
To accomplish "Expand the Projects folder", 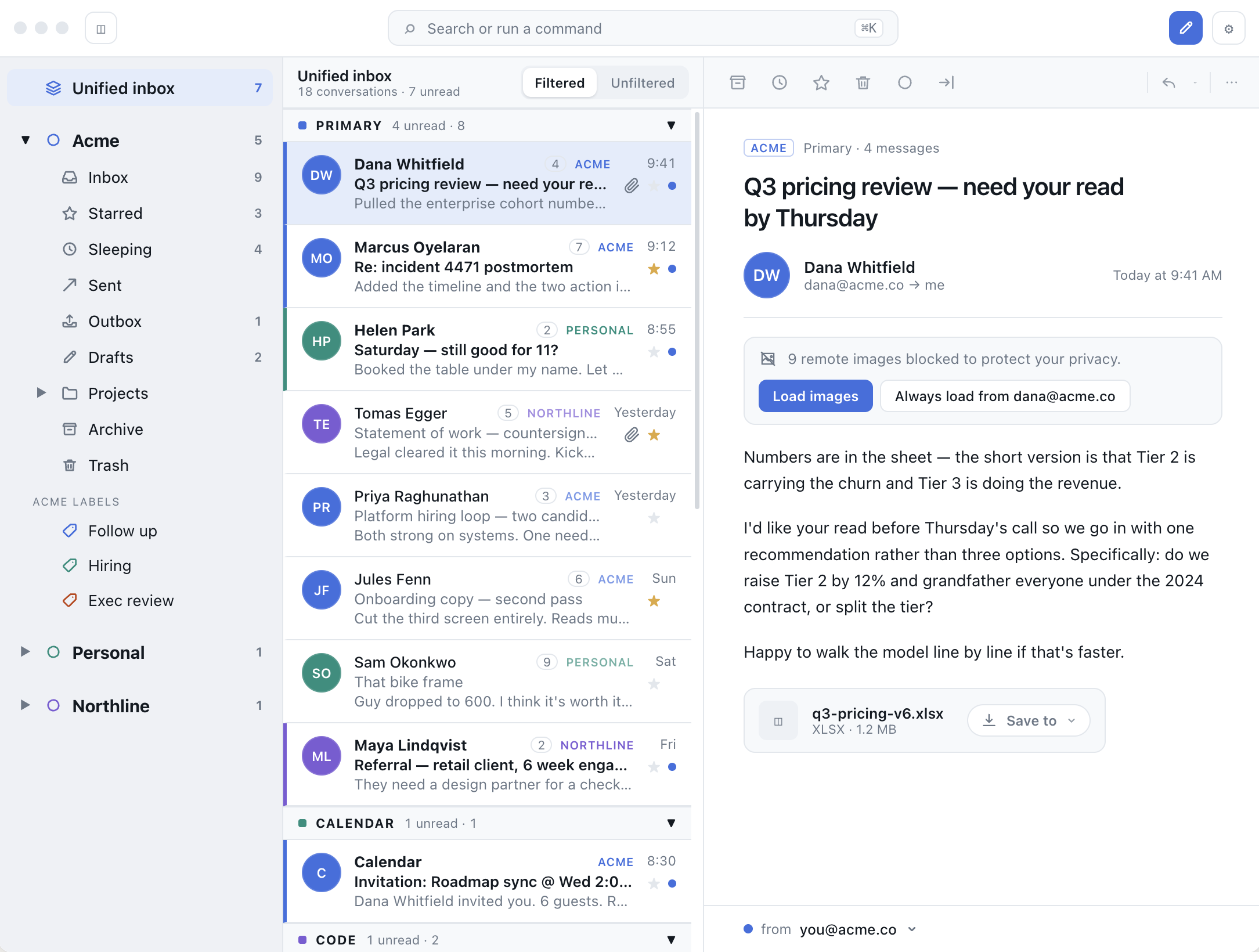I will coord(41,393).
